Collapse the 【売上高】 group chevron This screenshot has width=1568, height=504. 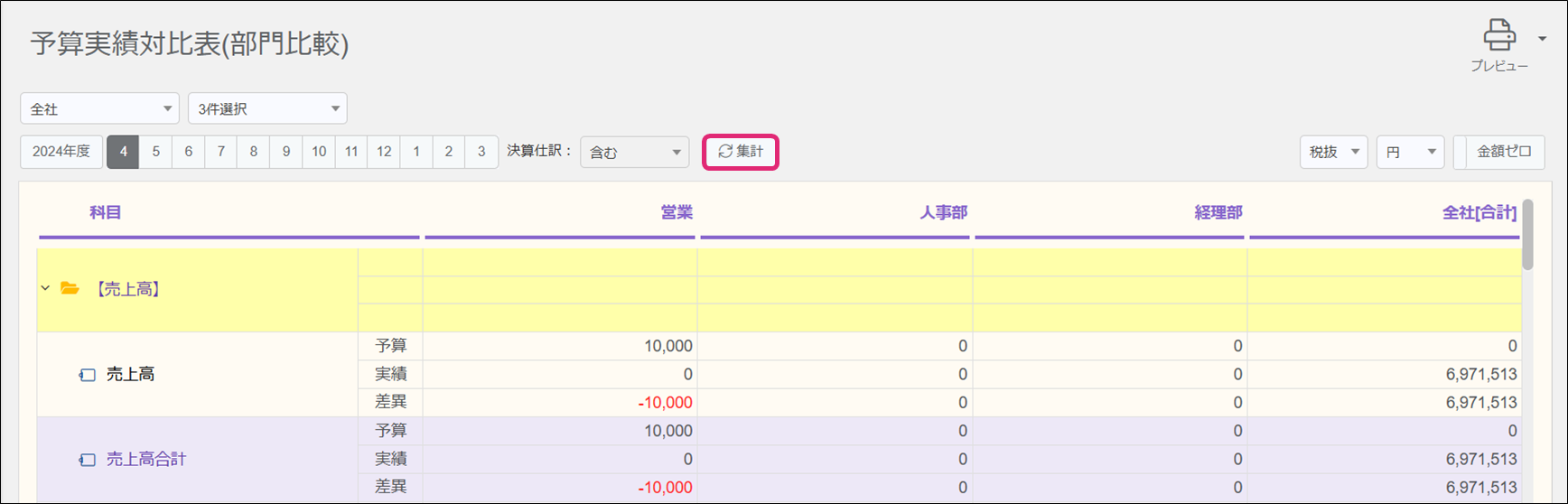(x=45, y=289)
